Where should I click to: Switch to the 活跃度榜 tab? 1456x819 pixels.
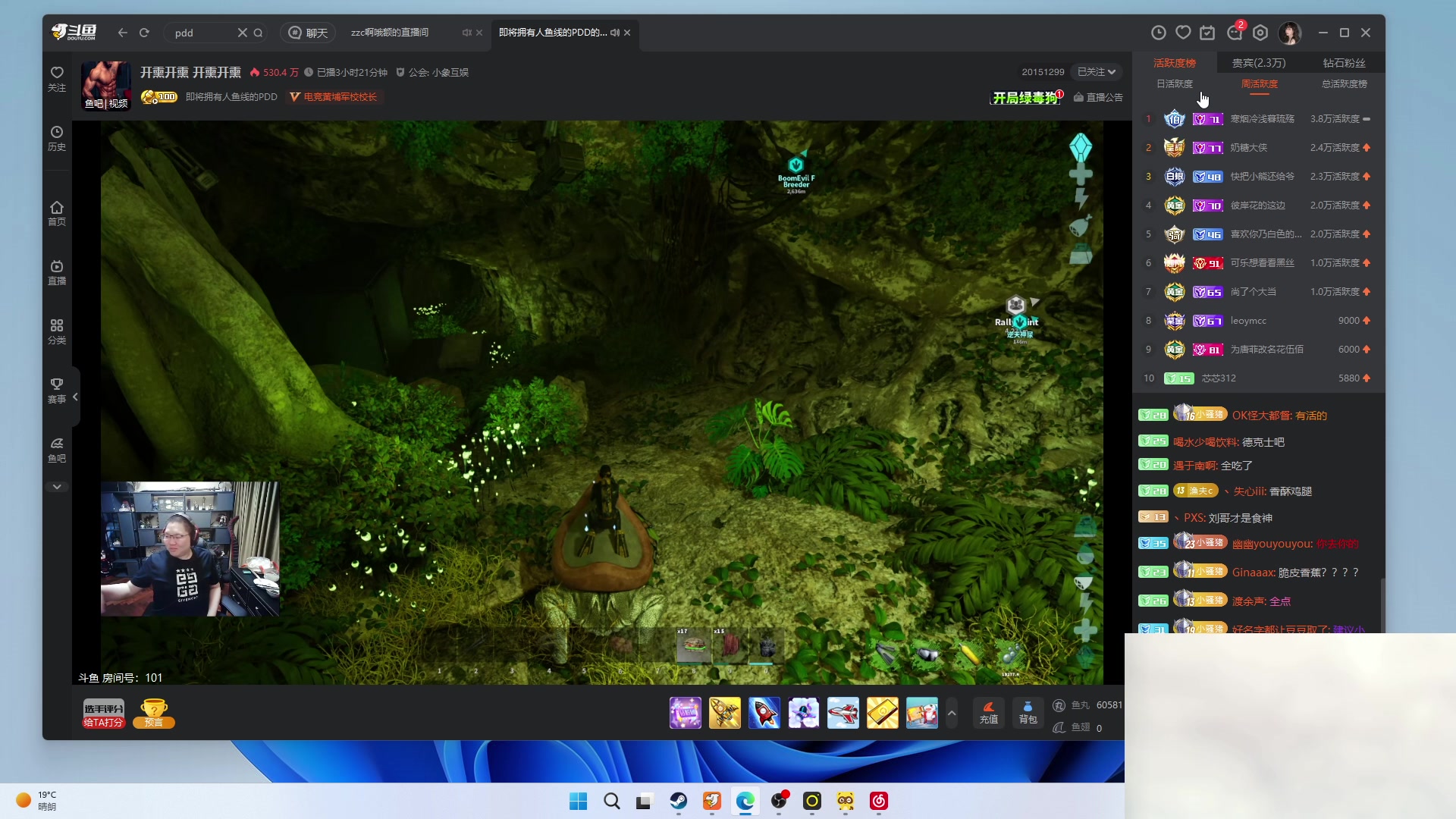[1175, 63]
